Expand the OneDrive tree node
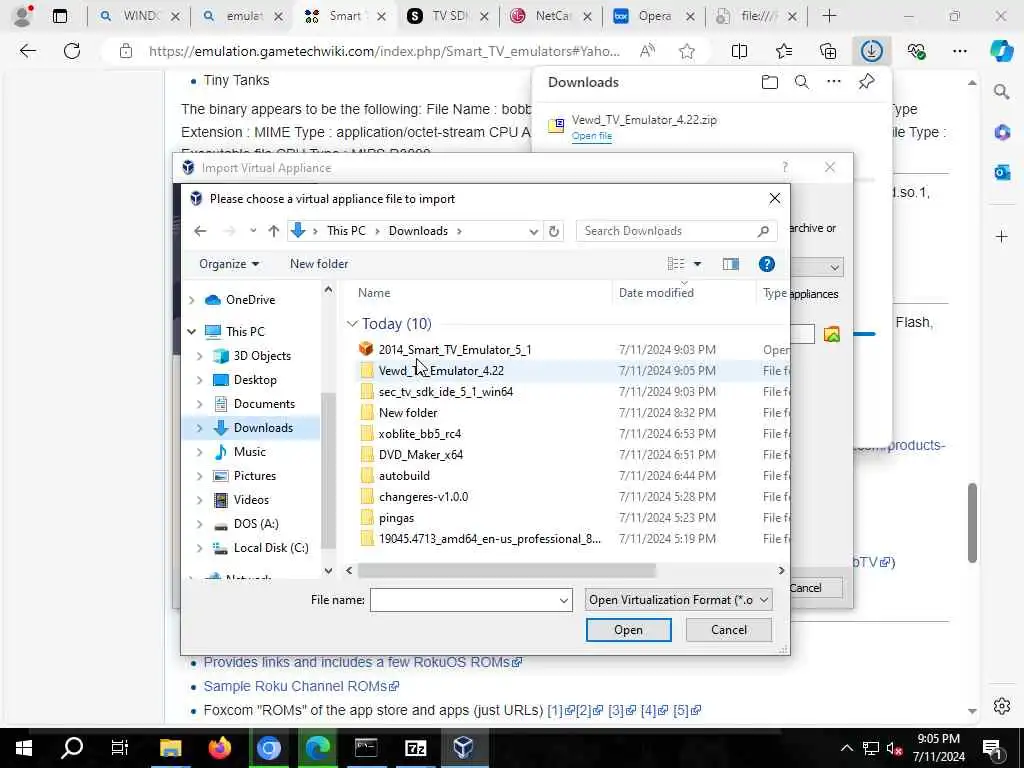 tap(191, 300)
